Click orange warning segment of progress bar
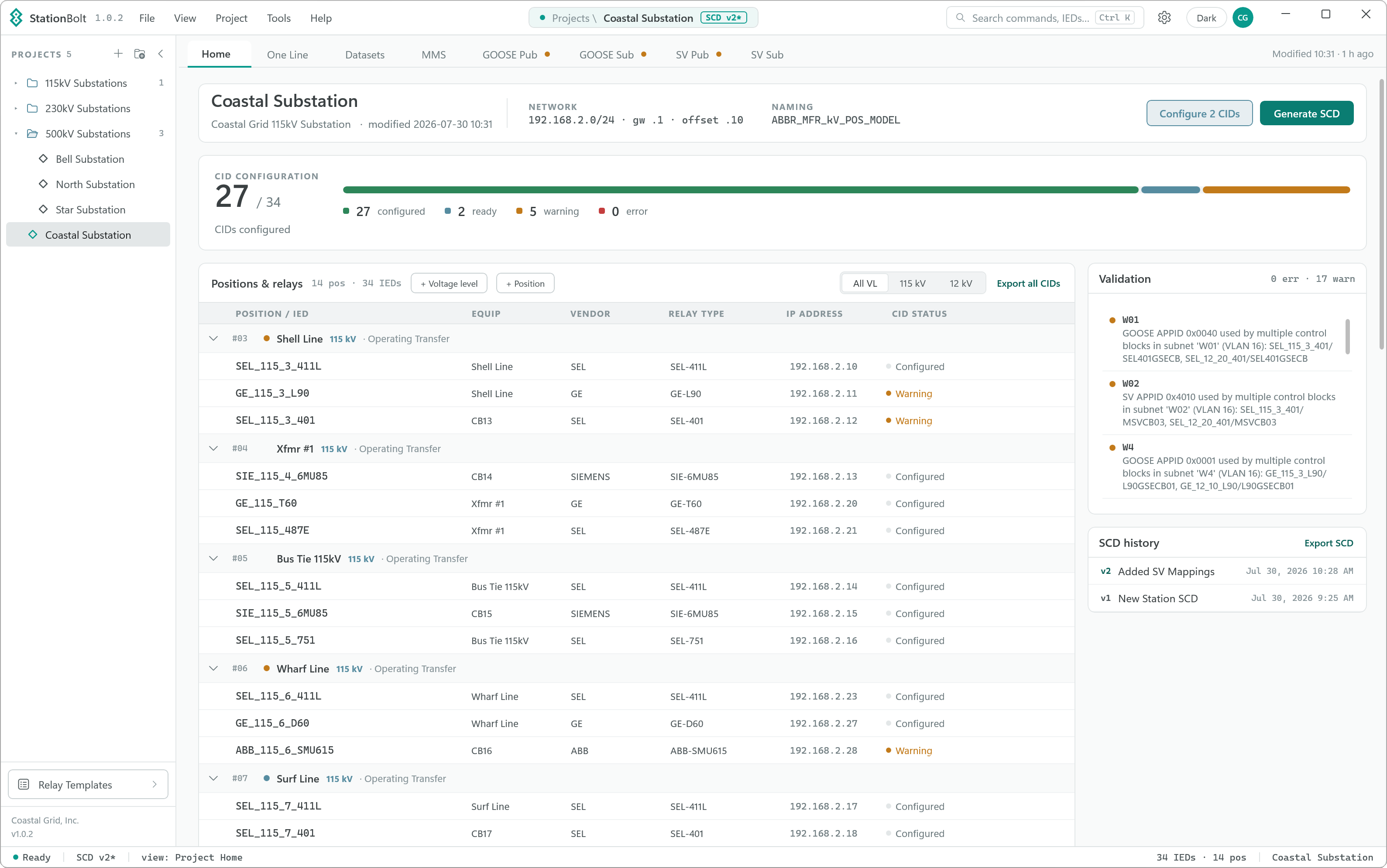The image size is (1387, 868). click(1276, 189)
